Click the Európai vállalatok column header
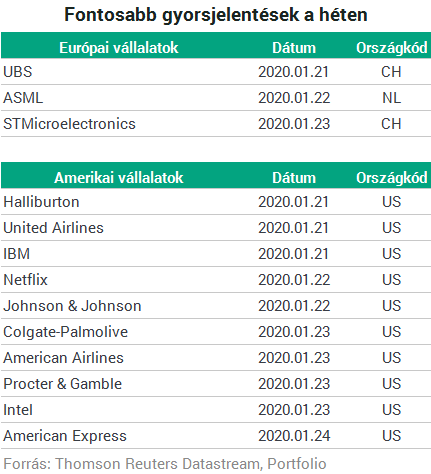 coord(119,48)
